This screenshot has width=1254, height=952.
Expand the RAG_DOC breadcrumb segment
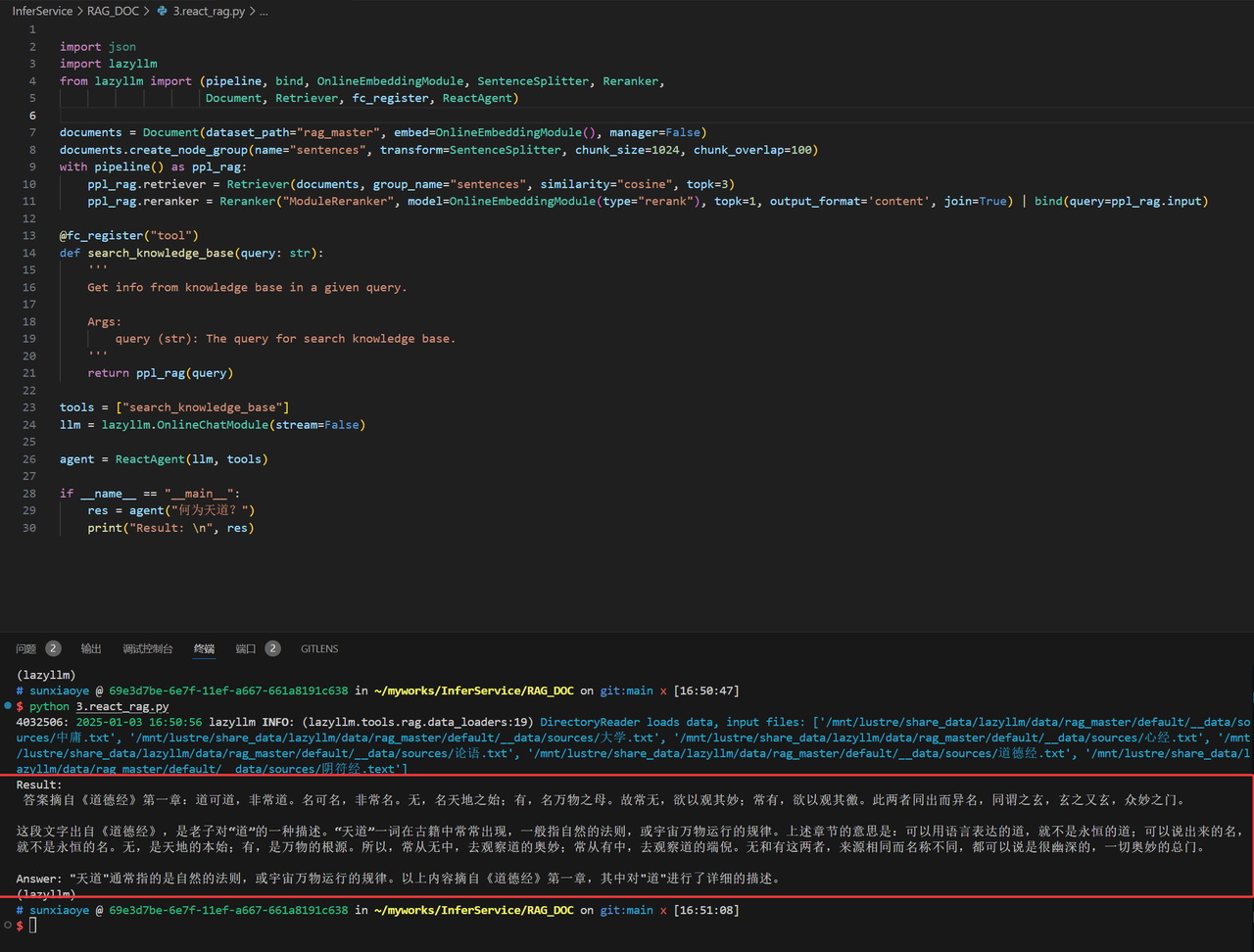coord(111,12)
